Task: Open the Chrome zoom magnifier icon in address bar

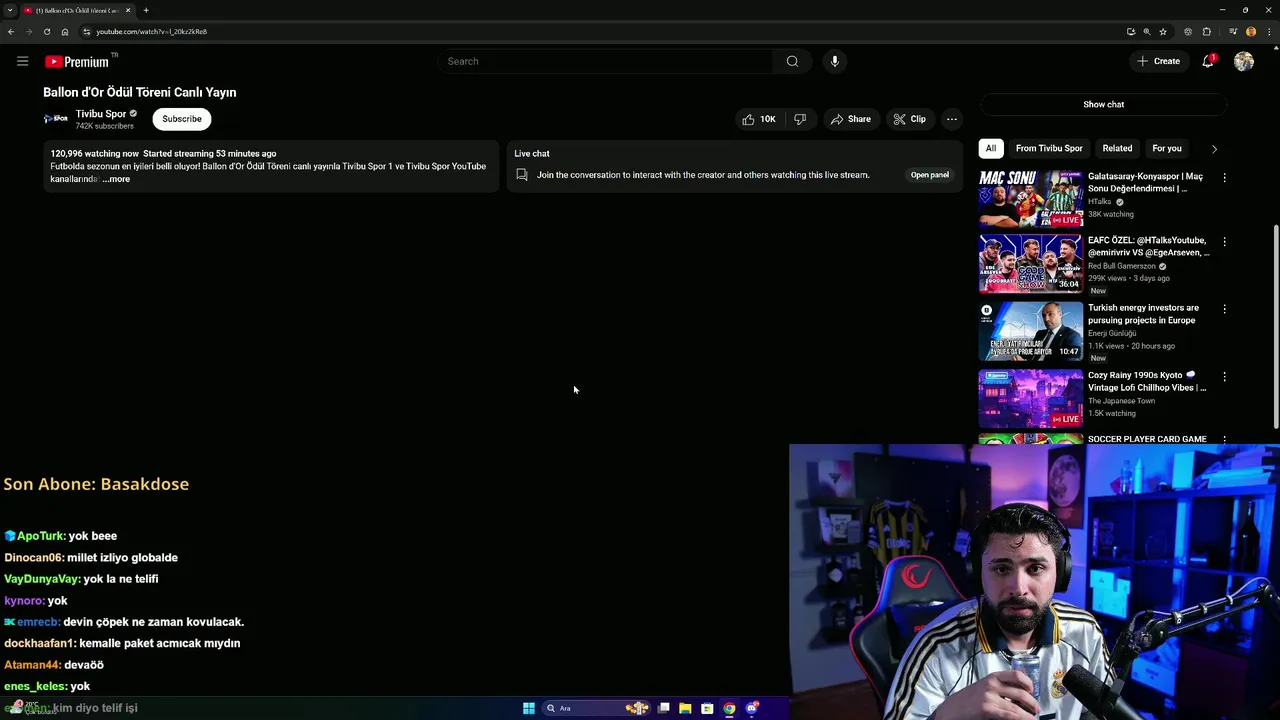Action: (x=1147, y=31)
